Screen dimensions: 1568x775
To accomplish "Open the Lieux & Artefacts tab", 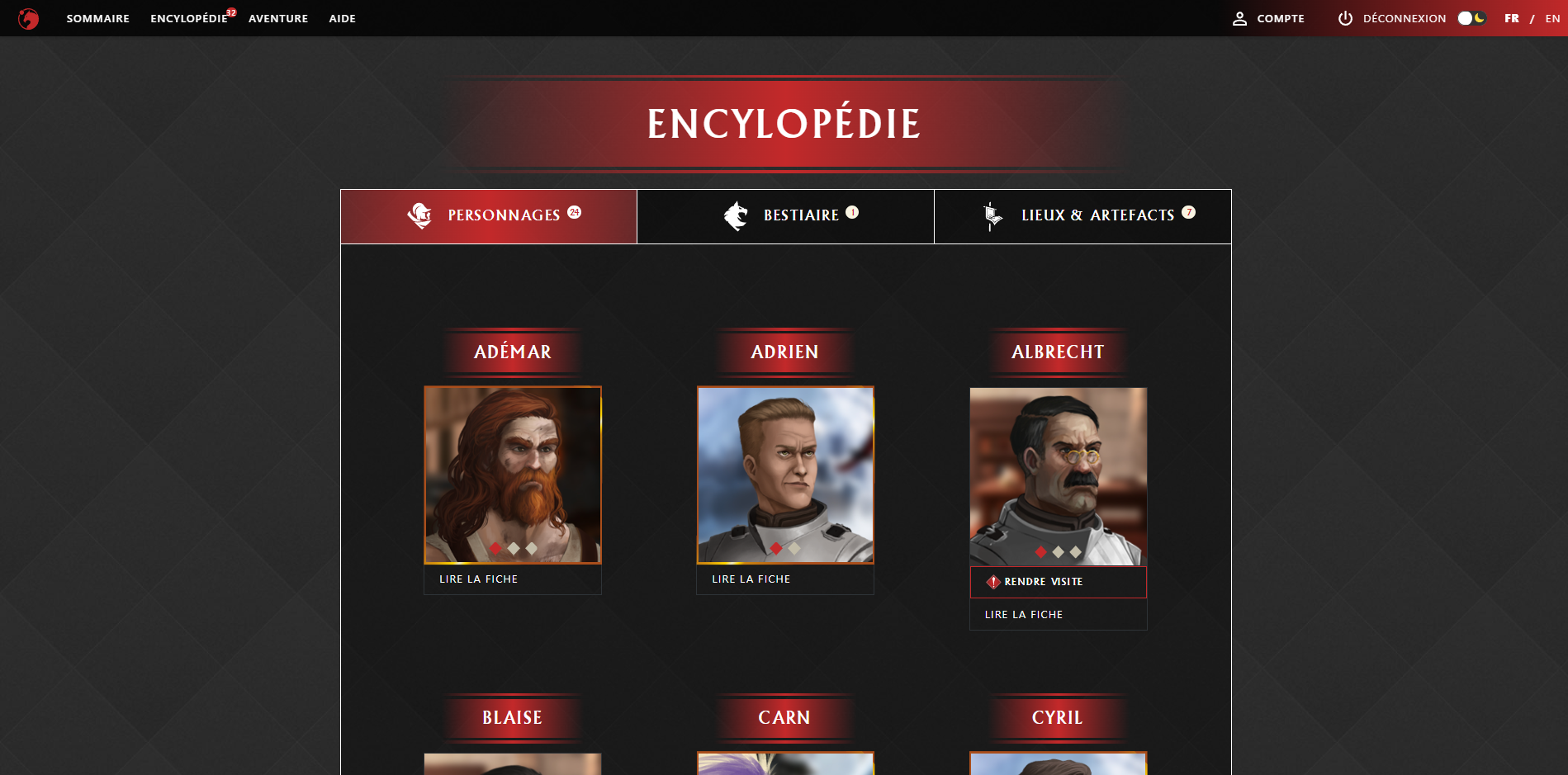I will (1082, 216).
